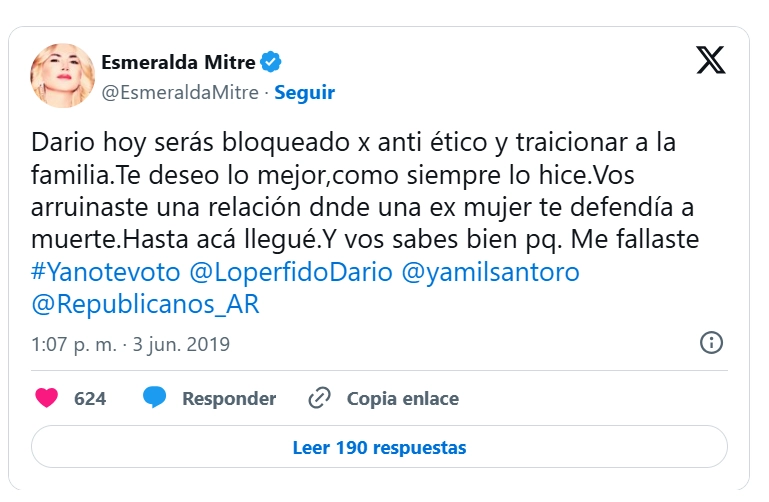This screenshot has width=769, height=502.
Task: Open Esmeralda Mitre's profile picture
Action: point(62,77)
